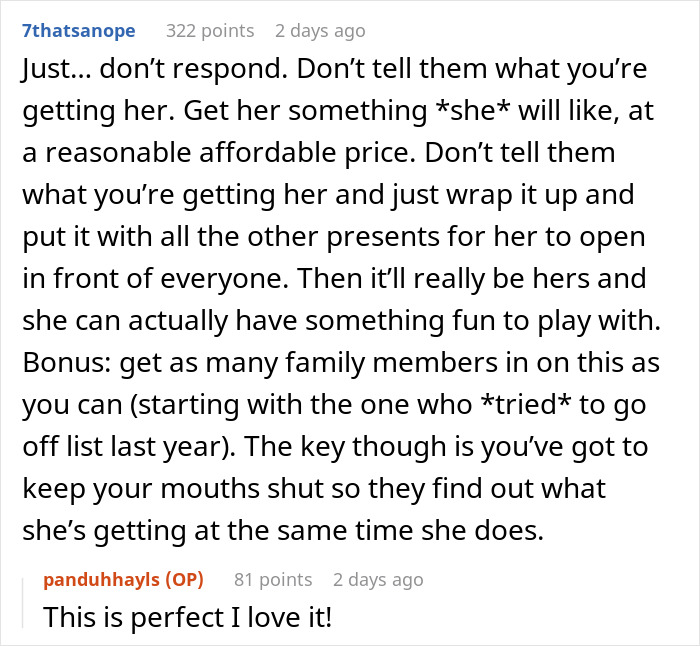
Task: Open the 7thatsanope user profile
Action: [78, 31]
